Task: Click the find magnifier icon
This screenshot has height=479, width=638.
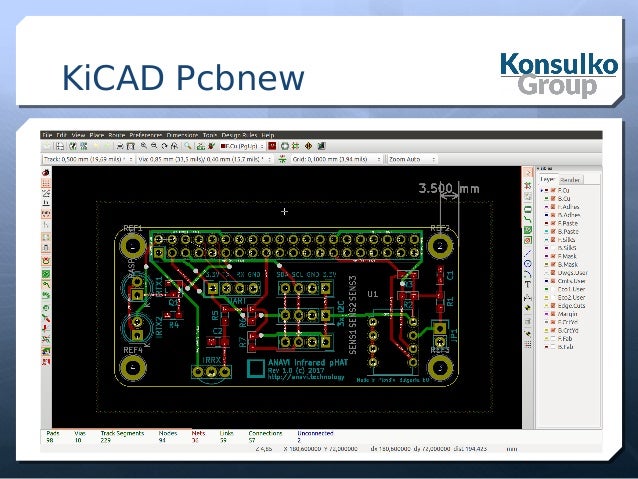Action: coord(188,146)
